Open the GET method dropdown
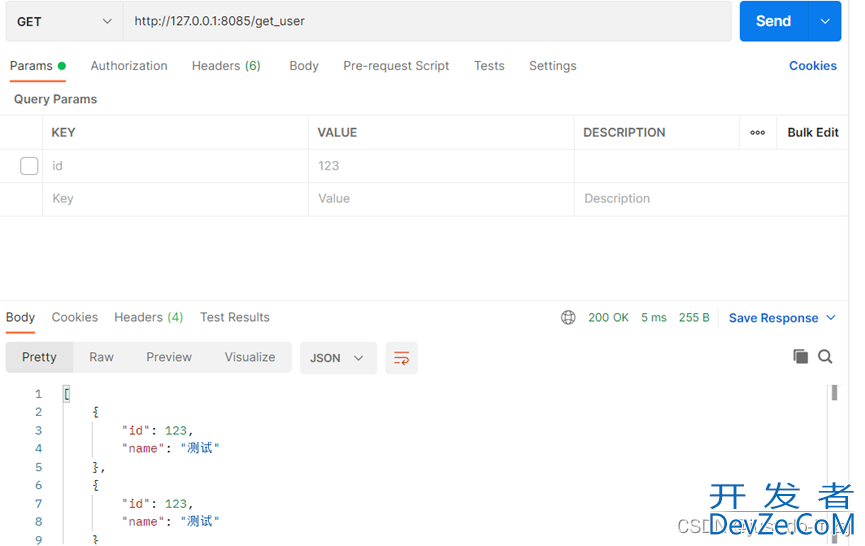The width and height of the screenshot is (865, 546). pyautogui.click(x=64, y=22)
